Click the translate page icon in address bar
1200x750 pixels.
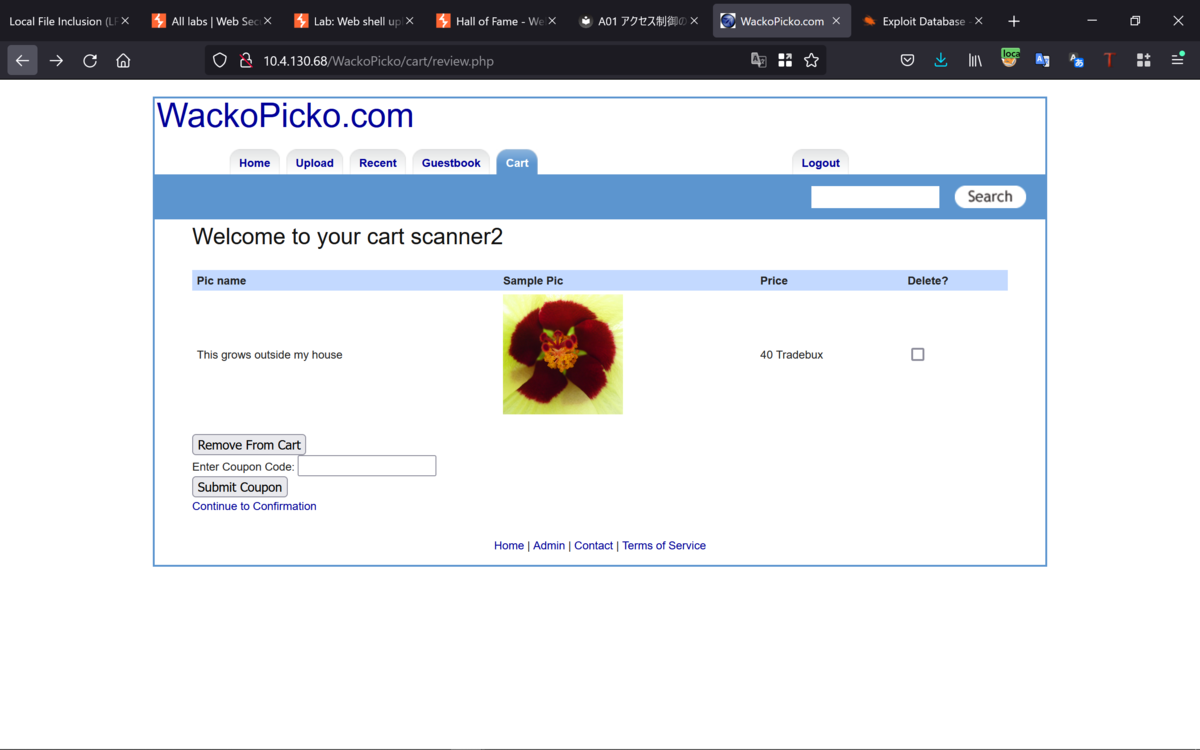pyautogui.click(x=759, y=61)
